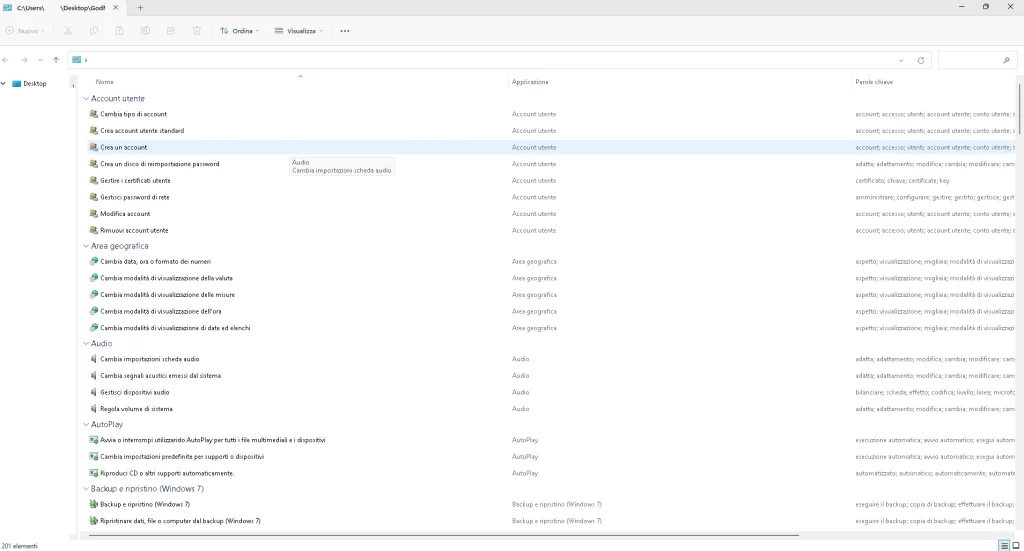Select Avvia o interrompi utilizzando AutoPlay row
The height and width of the screenshot is (551, 1024).
pos(550,440)
